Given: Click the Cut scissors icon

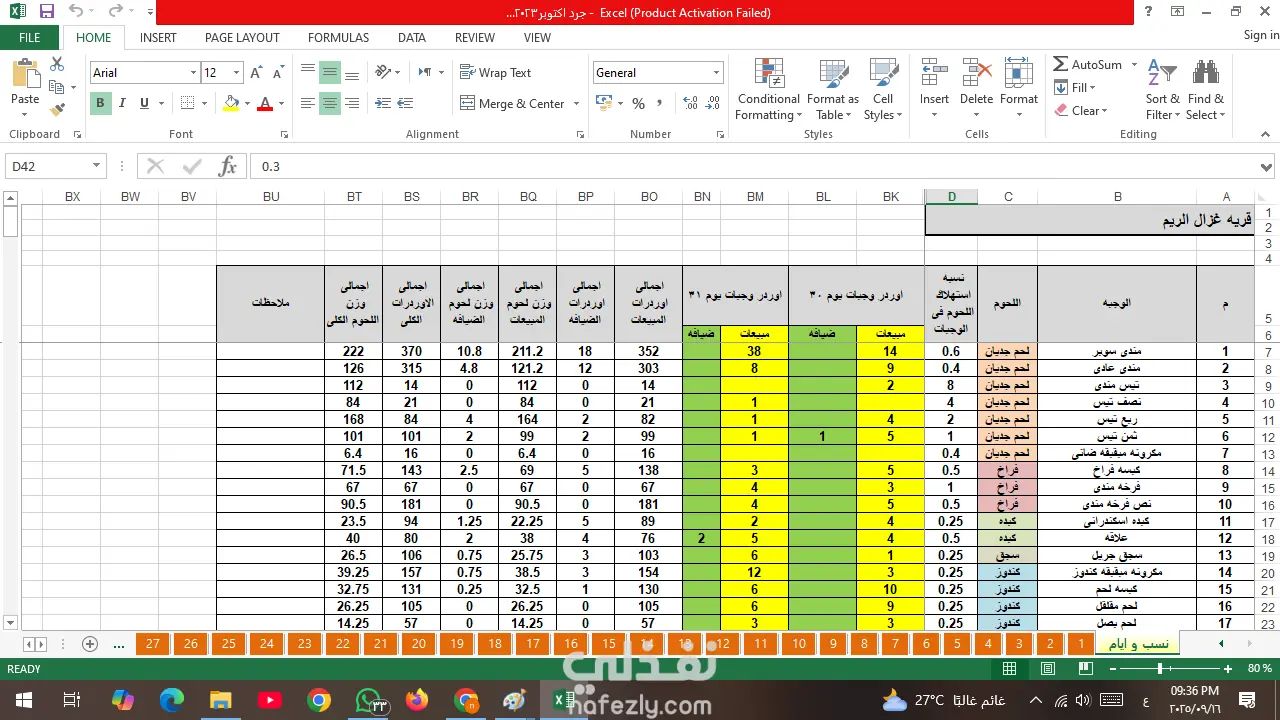Looking at the screenshot, I should 57,65.
